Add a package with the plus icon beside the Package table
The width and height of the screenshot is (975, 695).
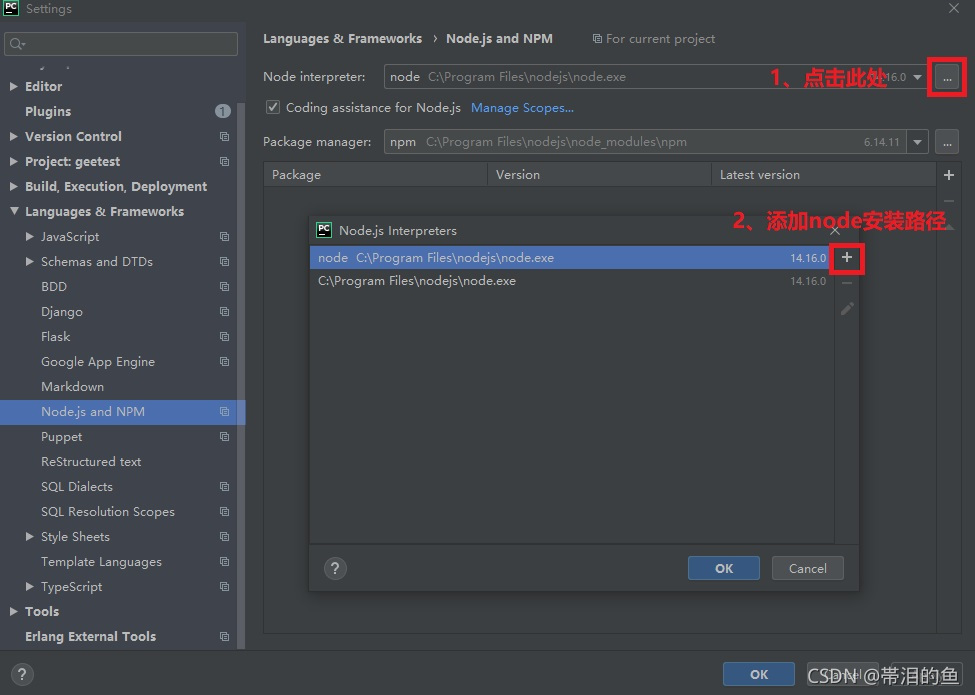point(949,175)
